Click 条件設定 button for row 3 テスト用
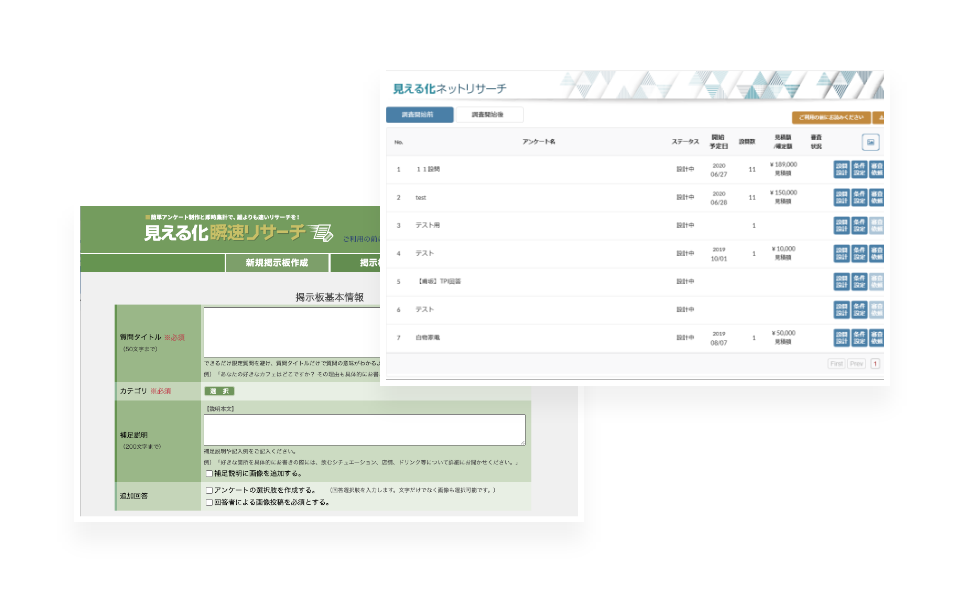 [859, 225]
